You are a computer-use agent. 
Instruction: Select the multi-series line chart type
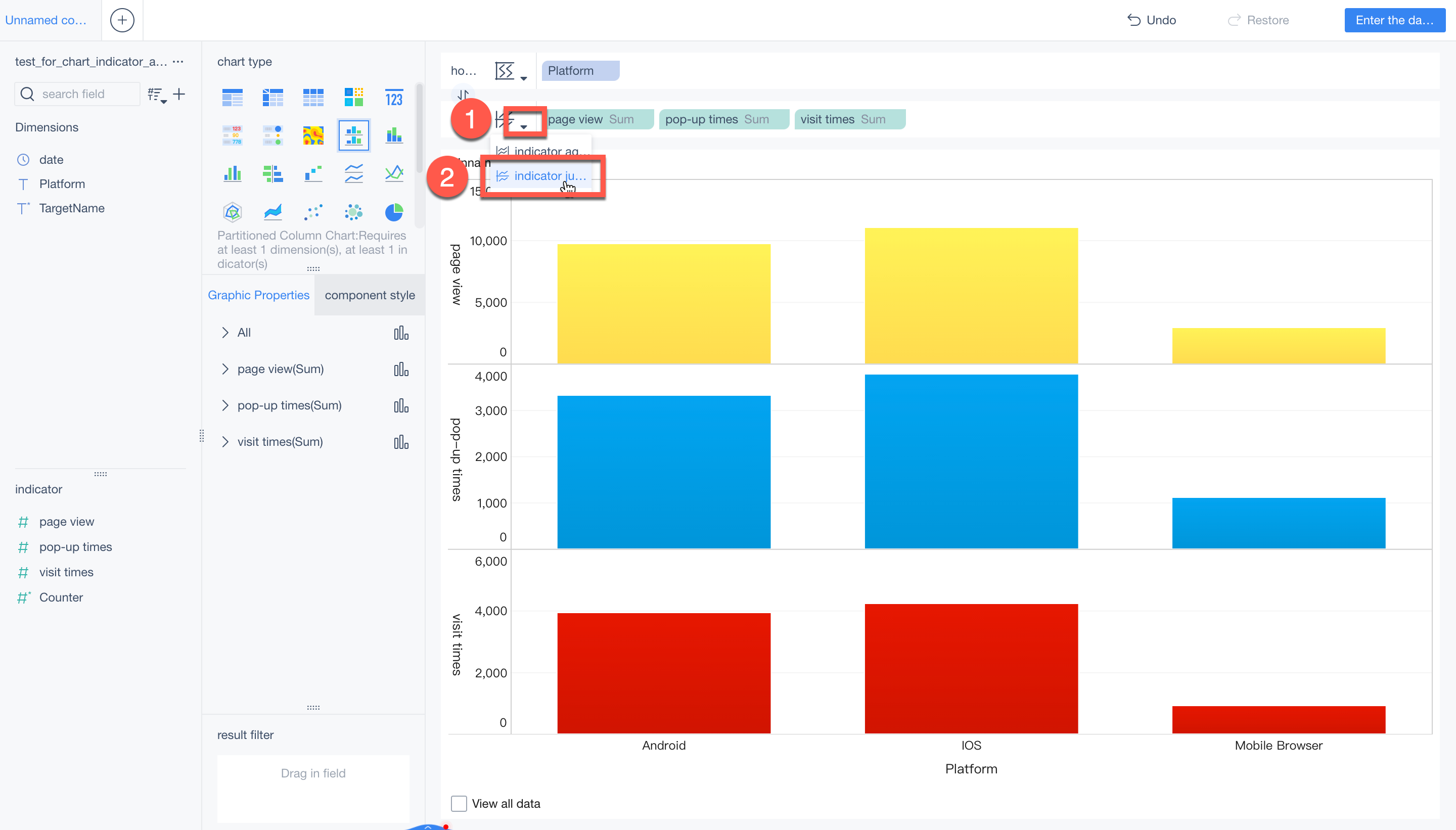[394, 173]
